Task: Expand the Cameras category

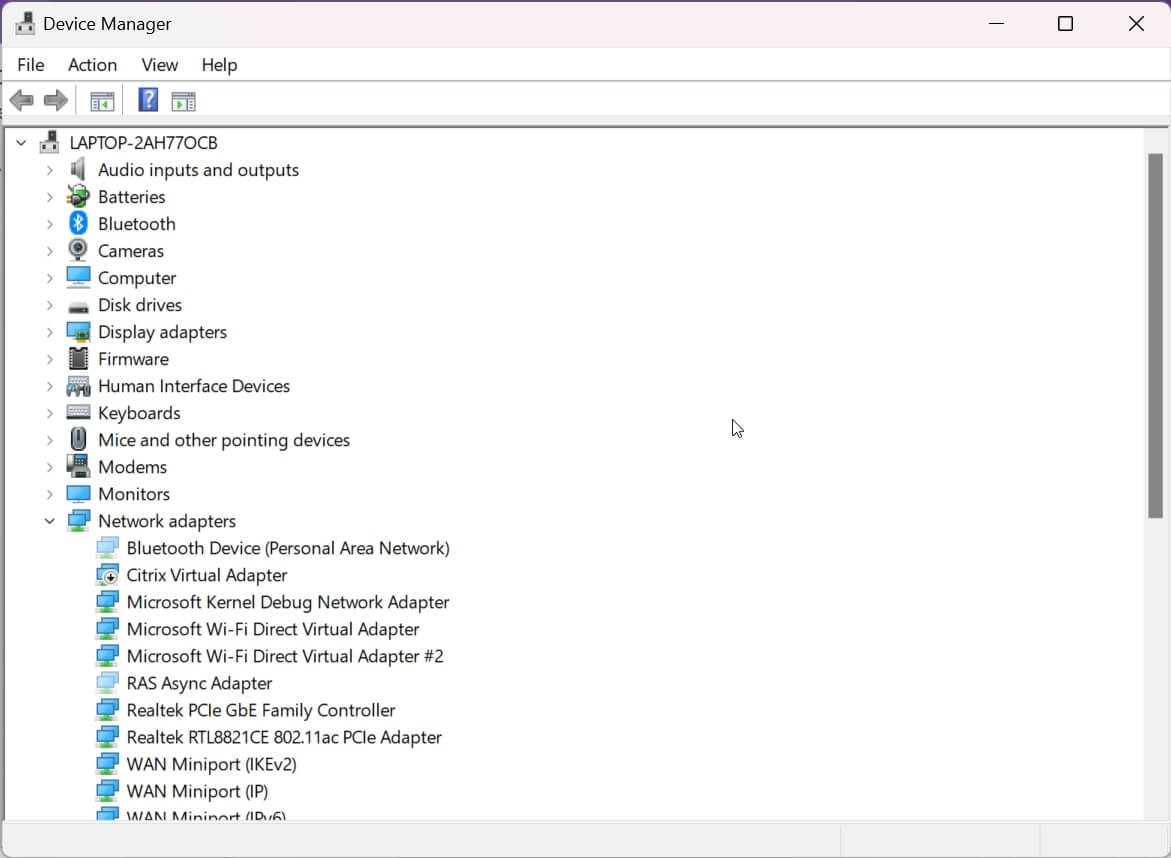Action: tap(49, 251)
